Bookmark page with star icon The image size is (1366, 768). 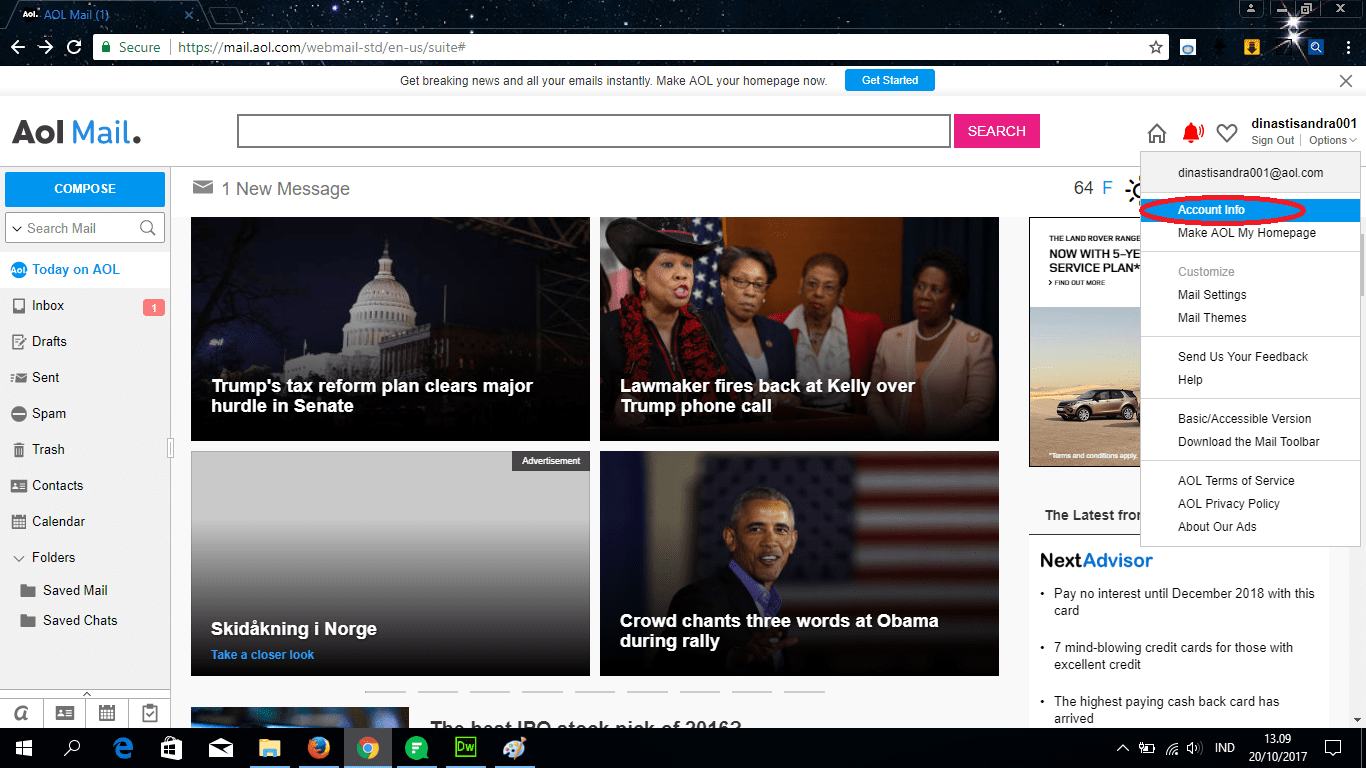coord(1156,47)
